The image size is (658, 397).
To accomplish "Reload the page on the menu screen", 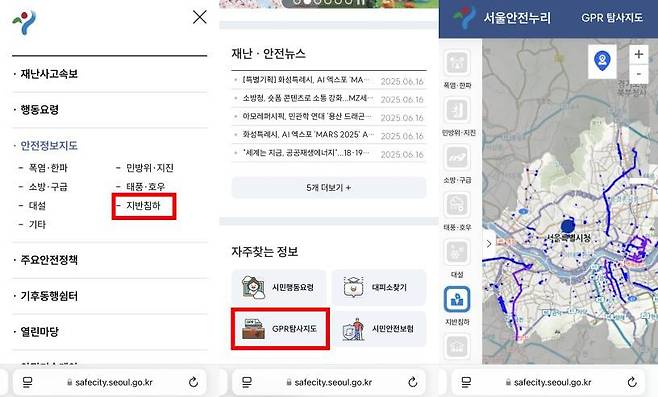I will click(x=193, y=382).
